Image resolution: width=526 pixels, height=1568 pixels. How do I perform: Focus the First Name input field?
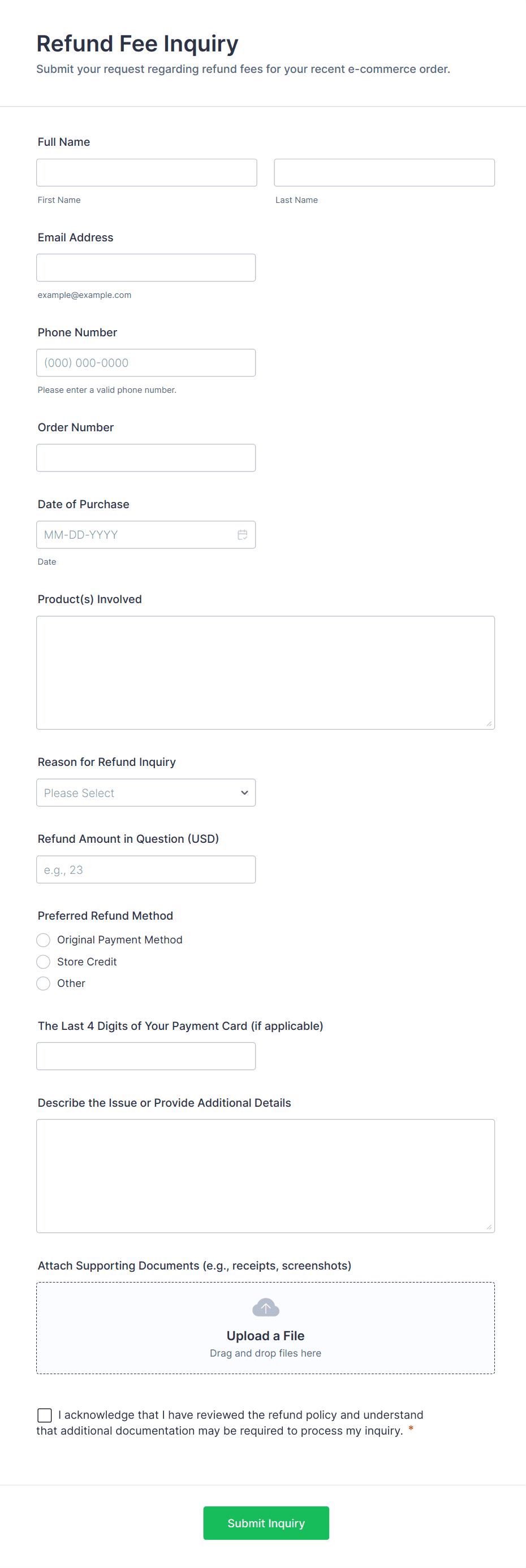coord(146,173)
